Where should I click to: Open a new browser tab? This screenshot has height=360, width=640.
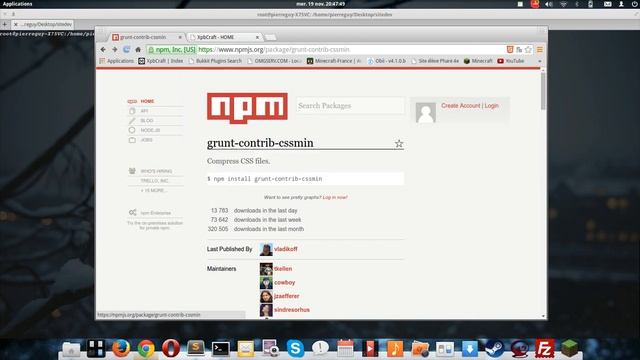click(x=270, y=37)
